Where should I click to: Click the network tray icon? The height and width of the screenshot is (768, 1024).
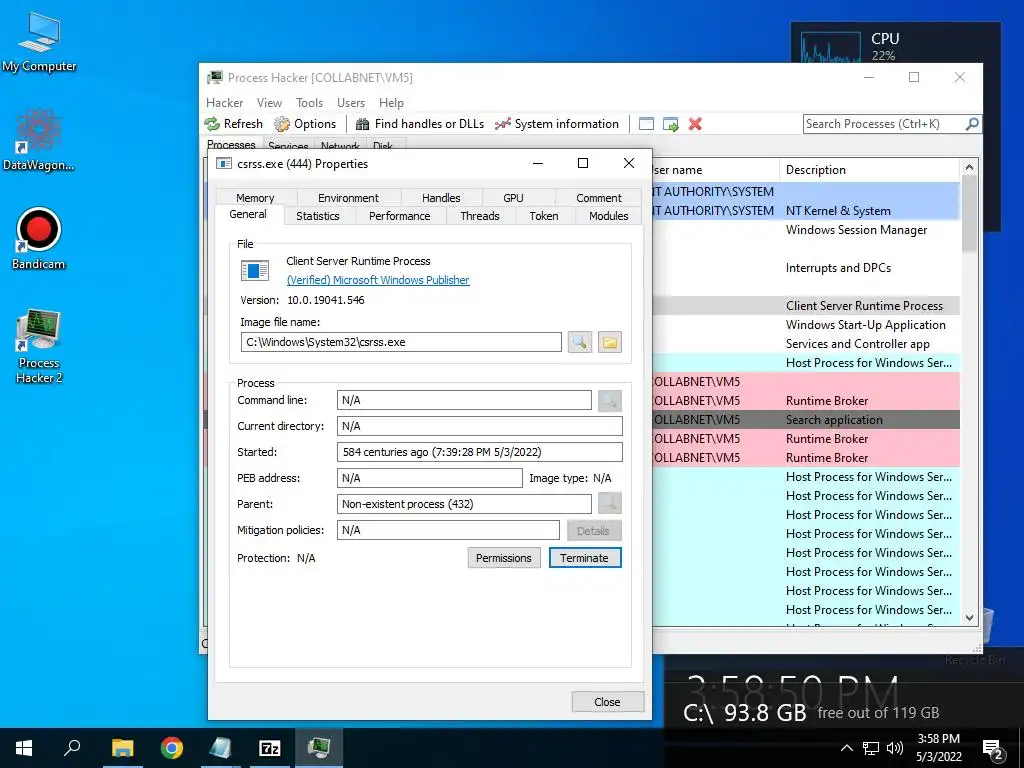coord(871,748)
